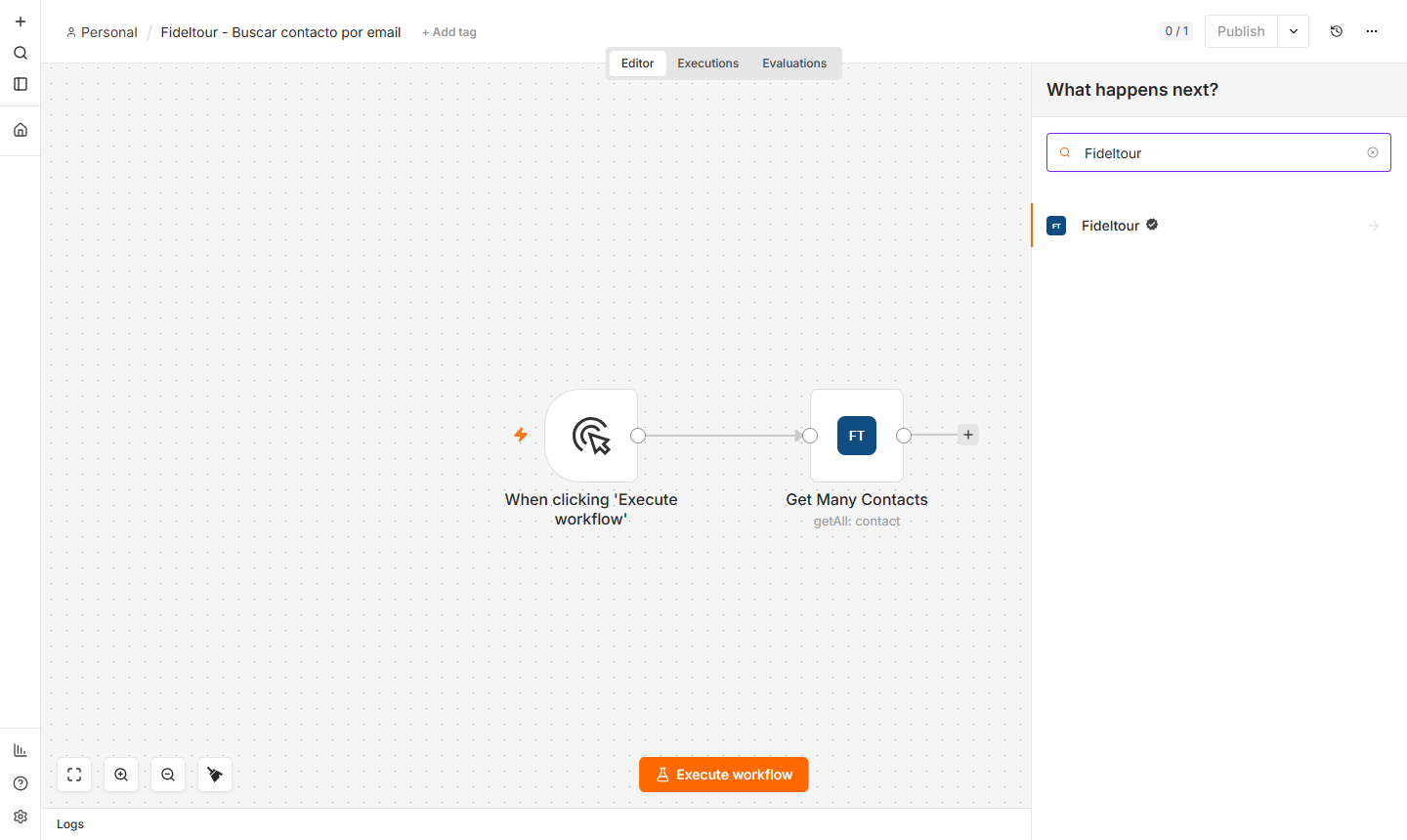Switch to the Evaluations tab
Image resolution: width=1407 pixels, height=840 pixels.
794,63
